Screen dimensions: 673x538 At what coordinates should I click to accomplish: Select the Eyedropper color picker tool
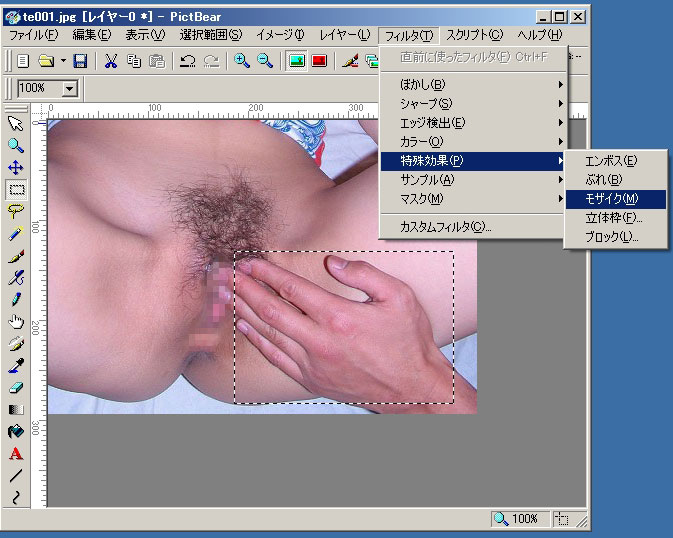[x=16, y=365]
